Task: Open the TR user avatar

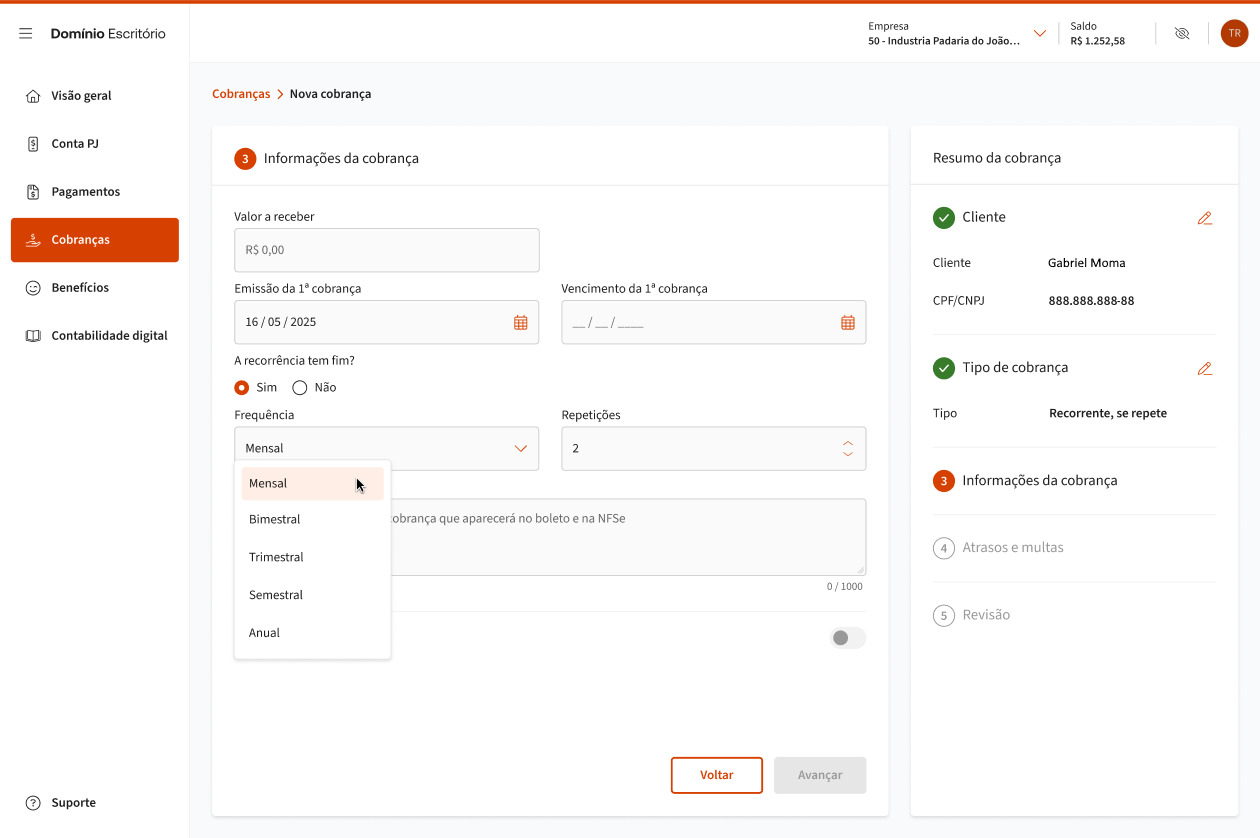Action: pos(1234,34)
